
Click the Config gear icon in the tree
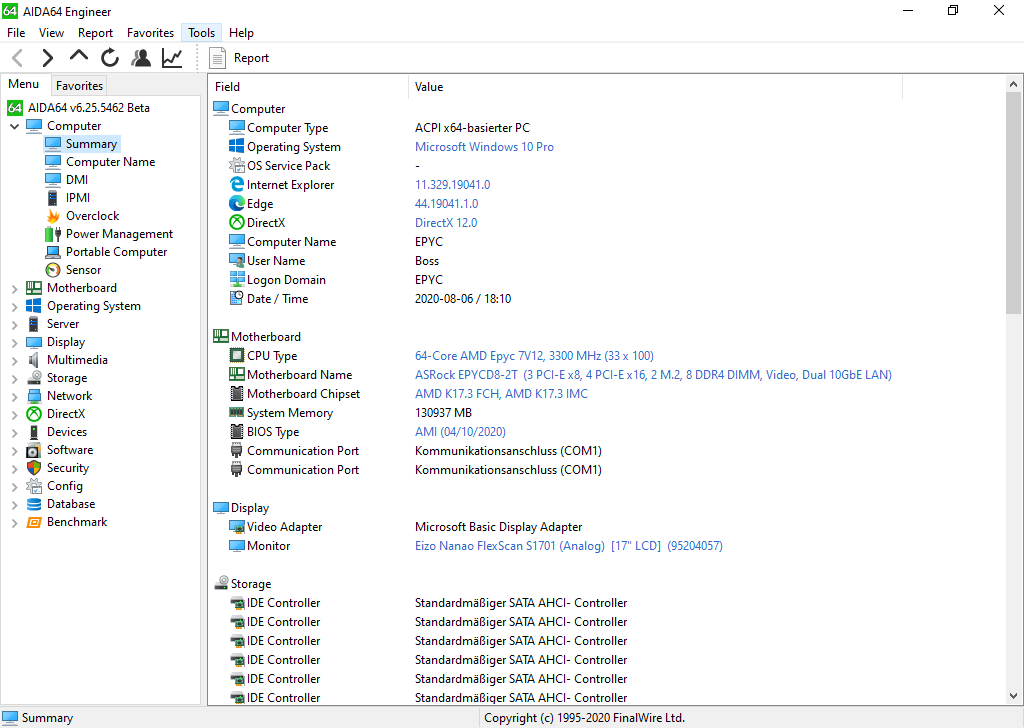[34, 486]
